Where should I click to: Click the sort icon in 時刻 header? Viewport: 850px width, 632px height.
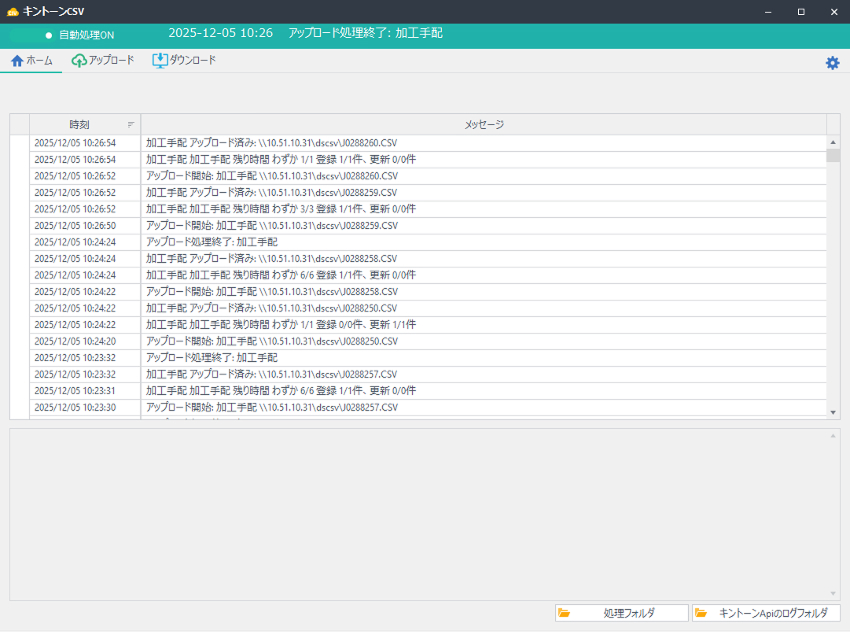tap(130, 125)
